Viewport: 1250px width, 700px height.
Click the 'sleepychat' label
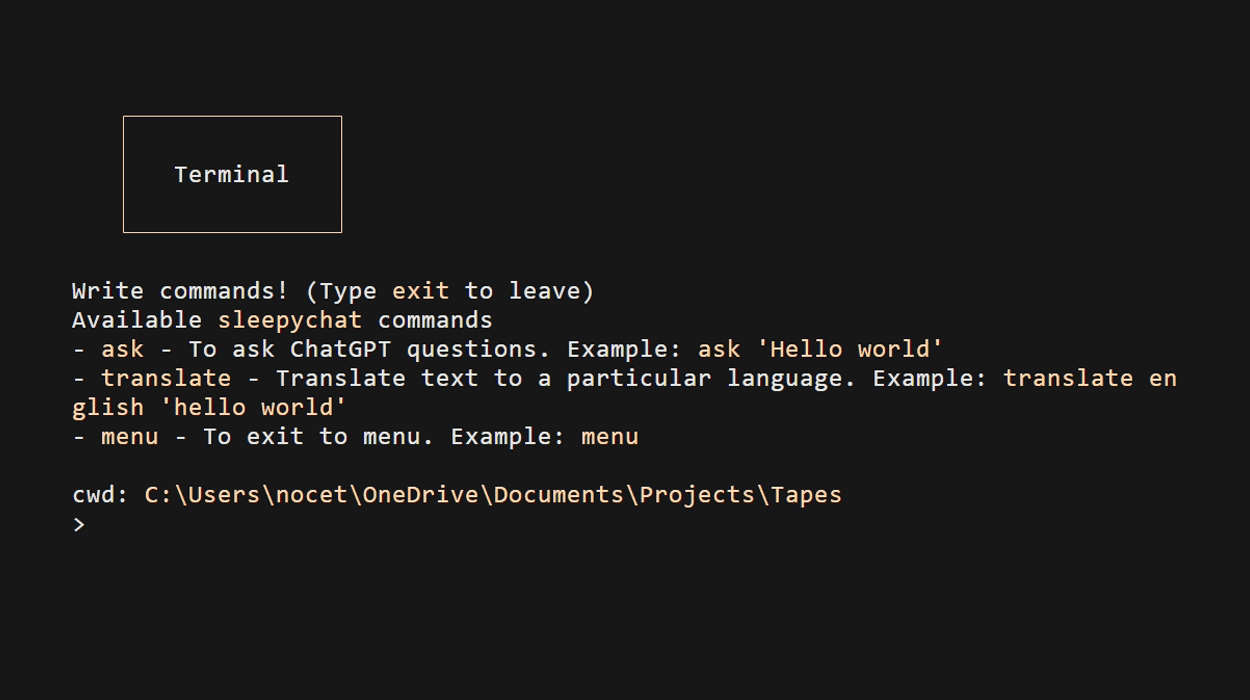click(x=290, y=319)
